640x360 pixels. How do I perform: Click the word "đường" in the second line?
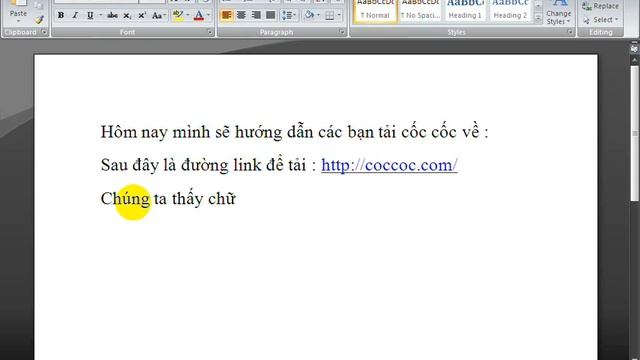click(x=204, y=165)
